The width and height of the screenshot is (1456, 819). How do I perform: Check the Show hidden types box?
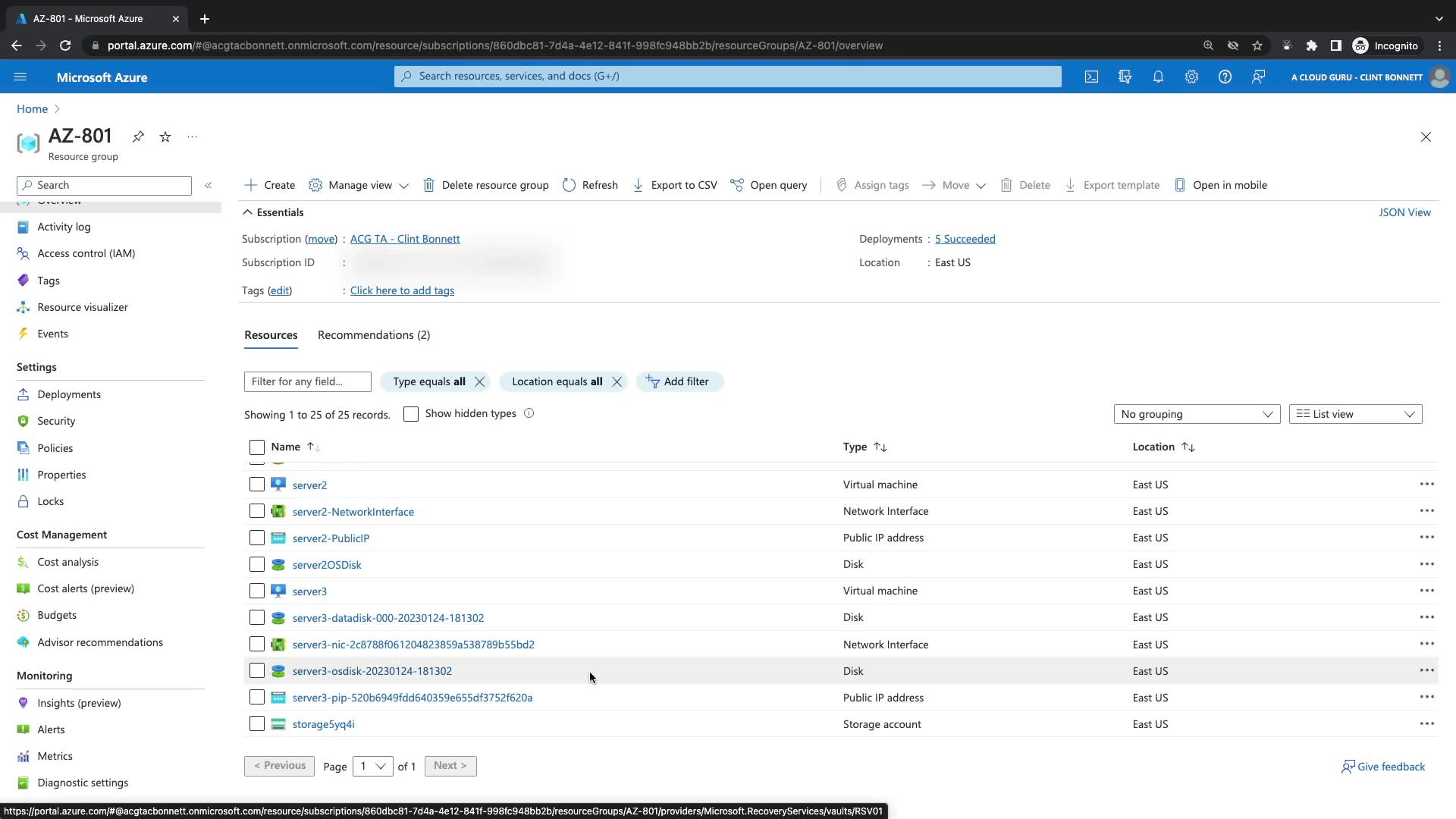click(411, 414)
